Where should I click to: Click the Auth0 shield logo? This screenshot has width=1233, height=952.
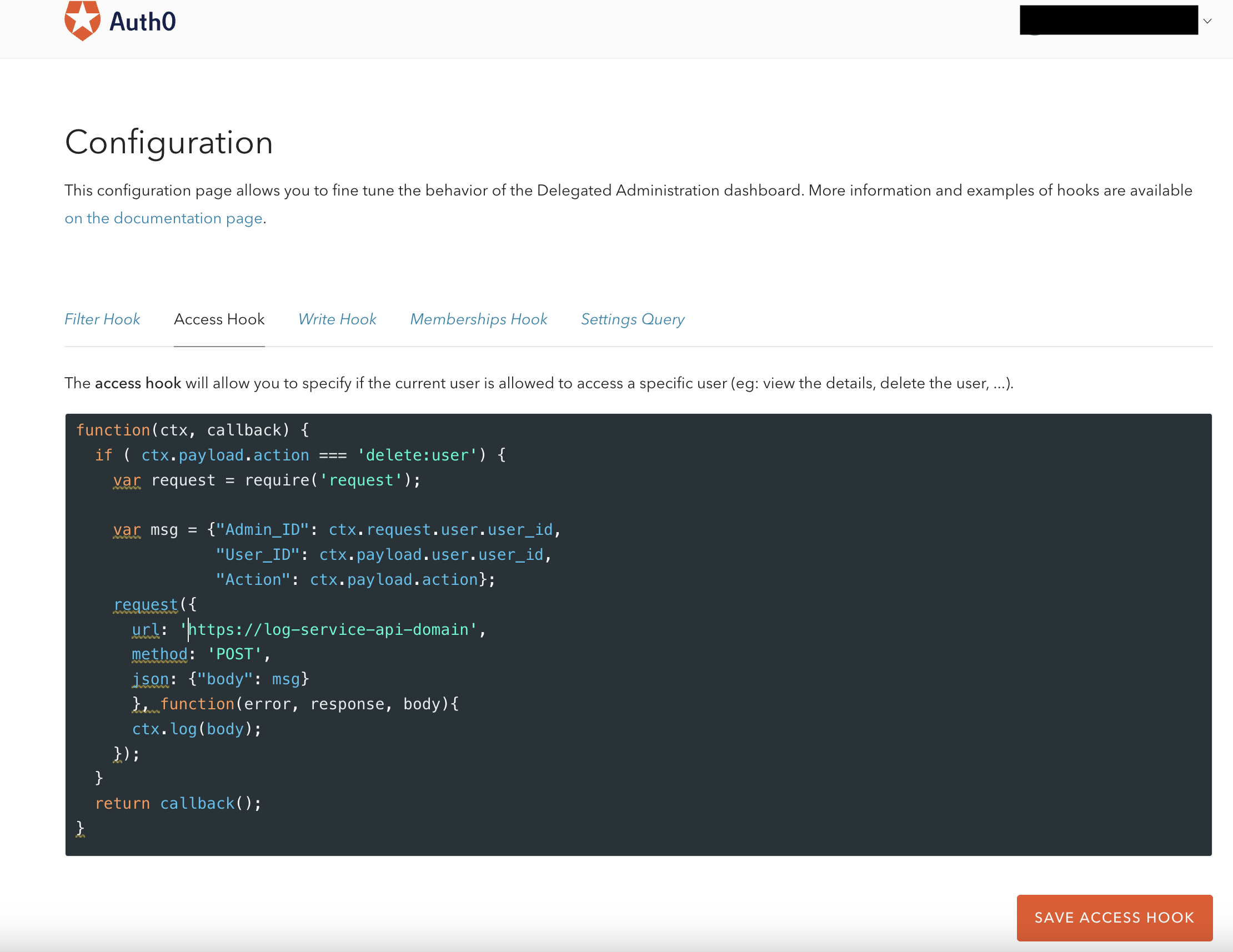(82, 21)
